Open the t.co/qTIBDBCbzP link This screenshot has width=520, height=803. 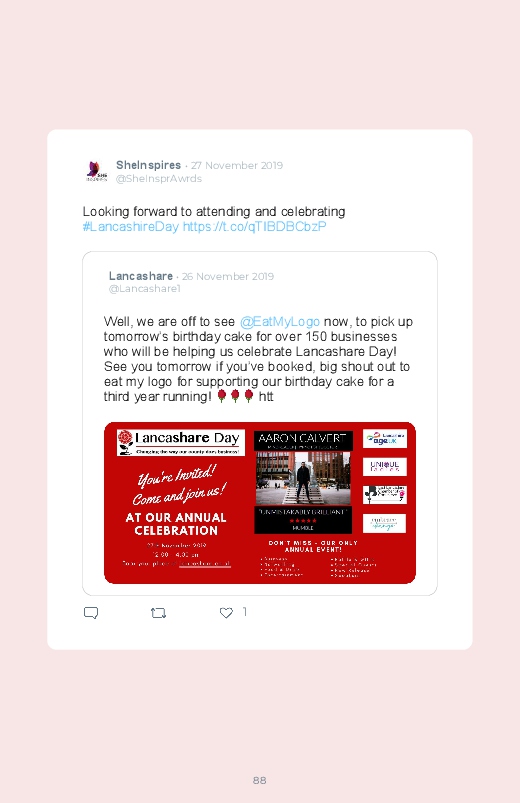[255, 227]
